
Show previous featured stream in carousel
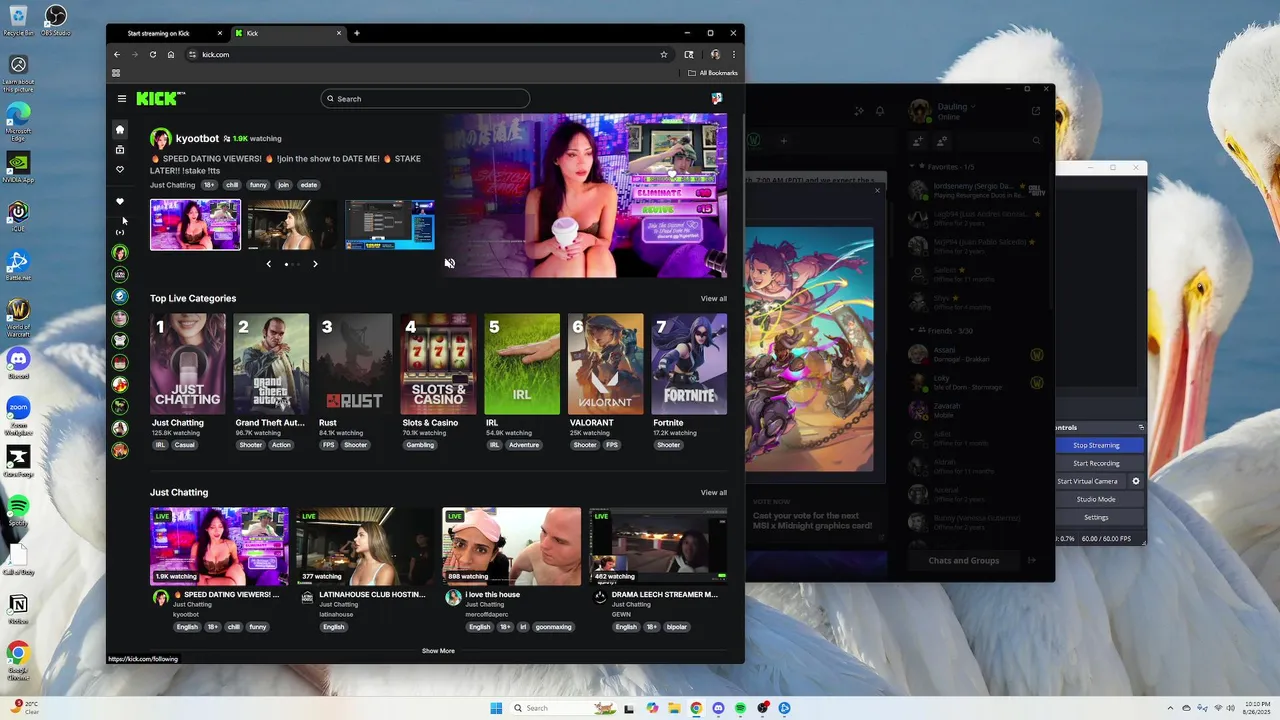pos(268,264)
